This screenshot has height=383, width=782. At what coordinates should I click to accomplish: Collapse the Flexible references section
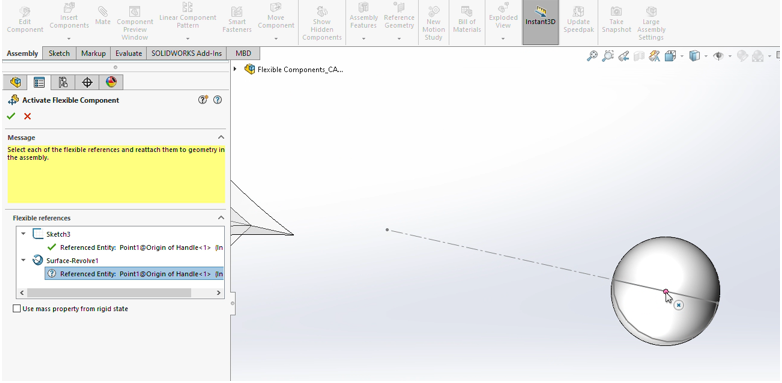tap(221, 218)
